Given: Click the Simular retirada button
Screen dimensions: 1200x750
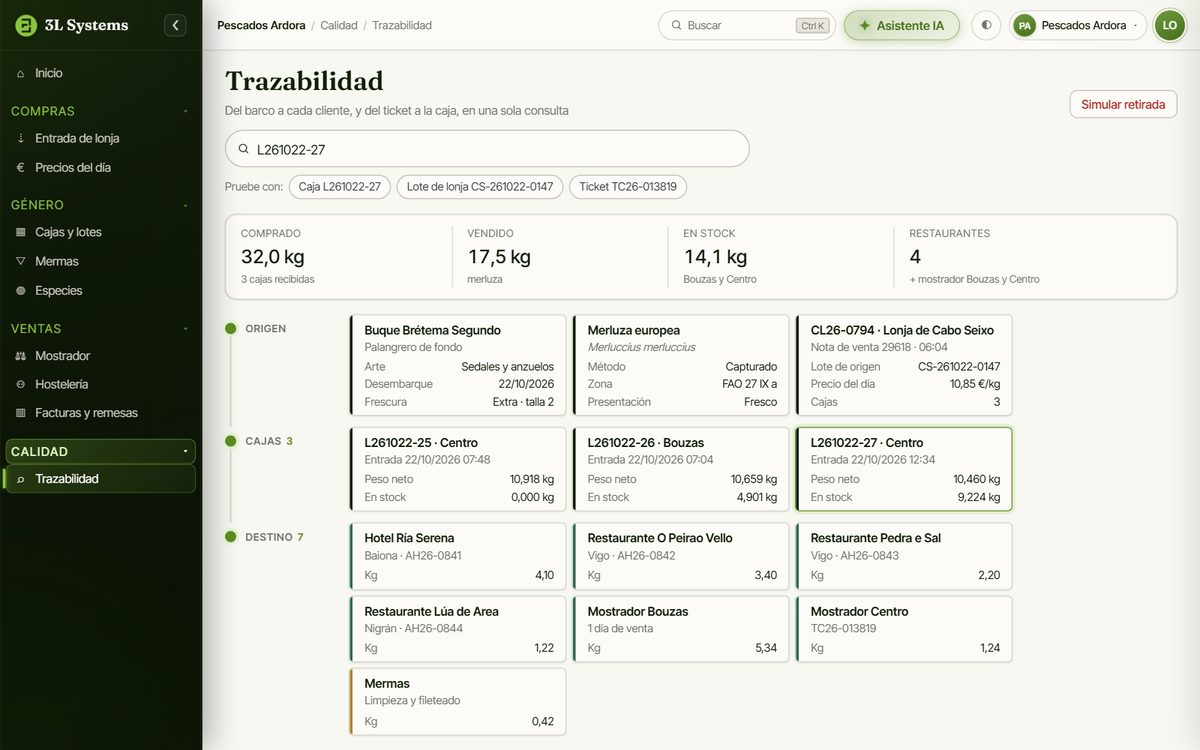Looking at the screenshot, I should [x=1123, y=104].
